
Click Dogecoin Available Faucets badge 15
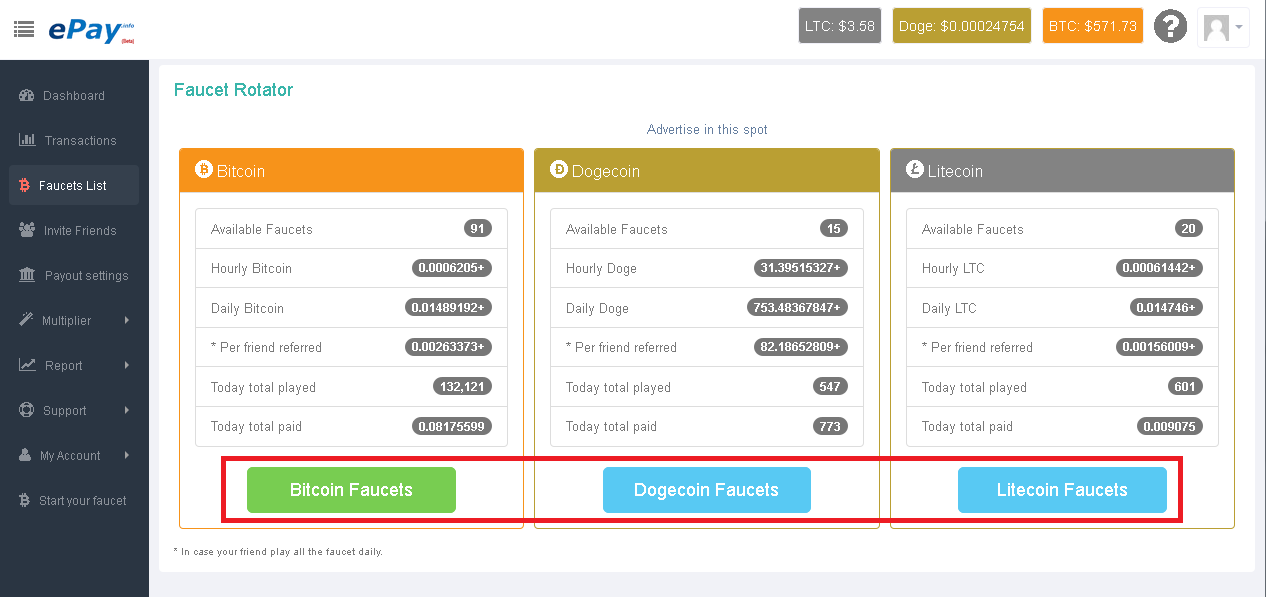click(833, 228)
